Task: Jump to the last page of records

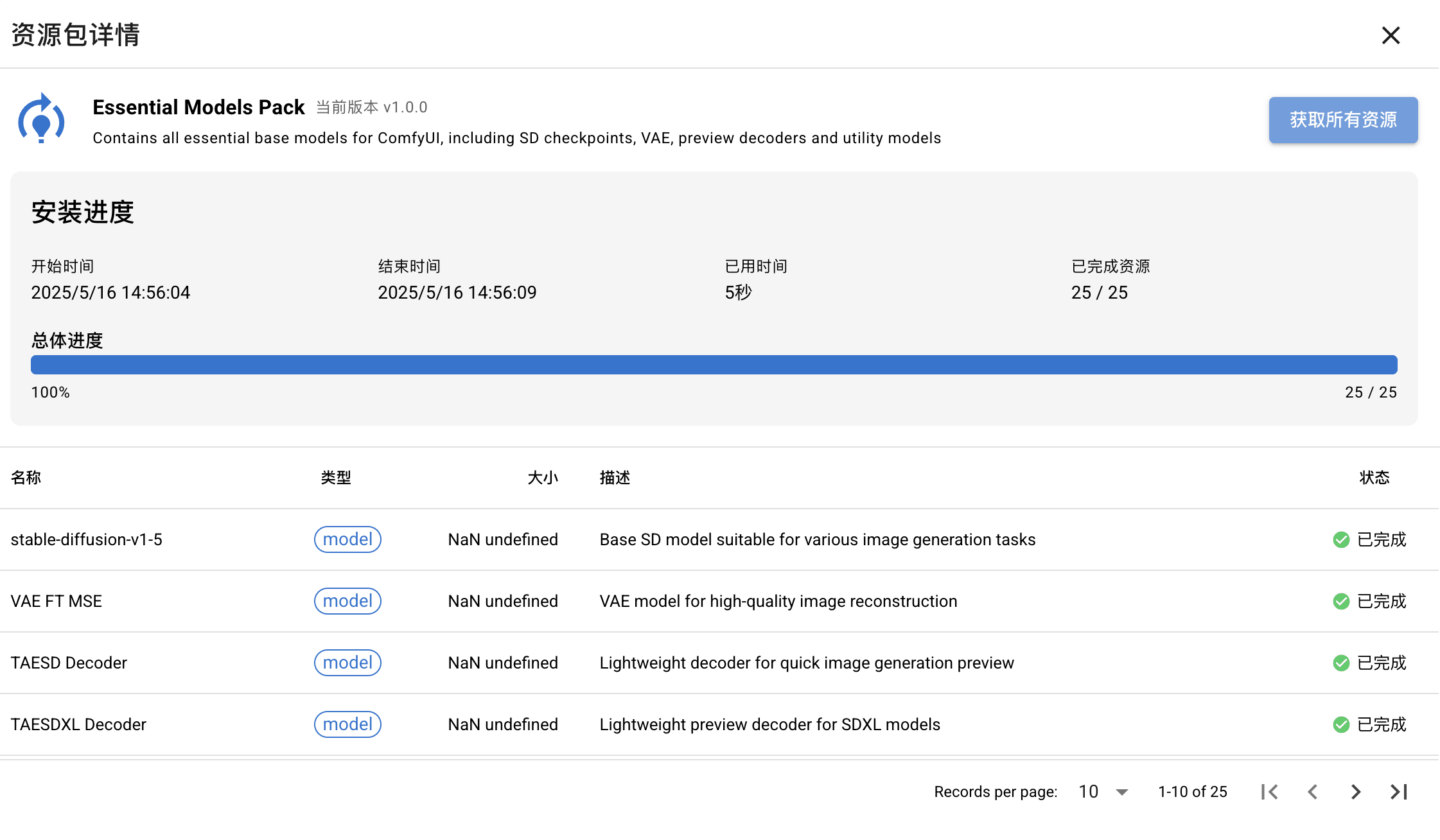Action: pyautogui.click(x=1399, y=792)
